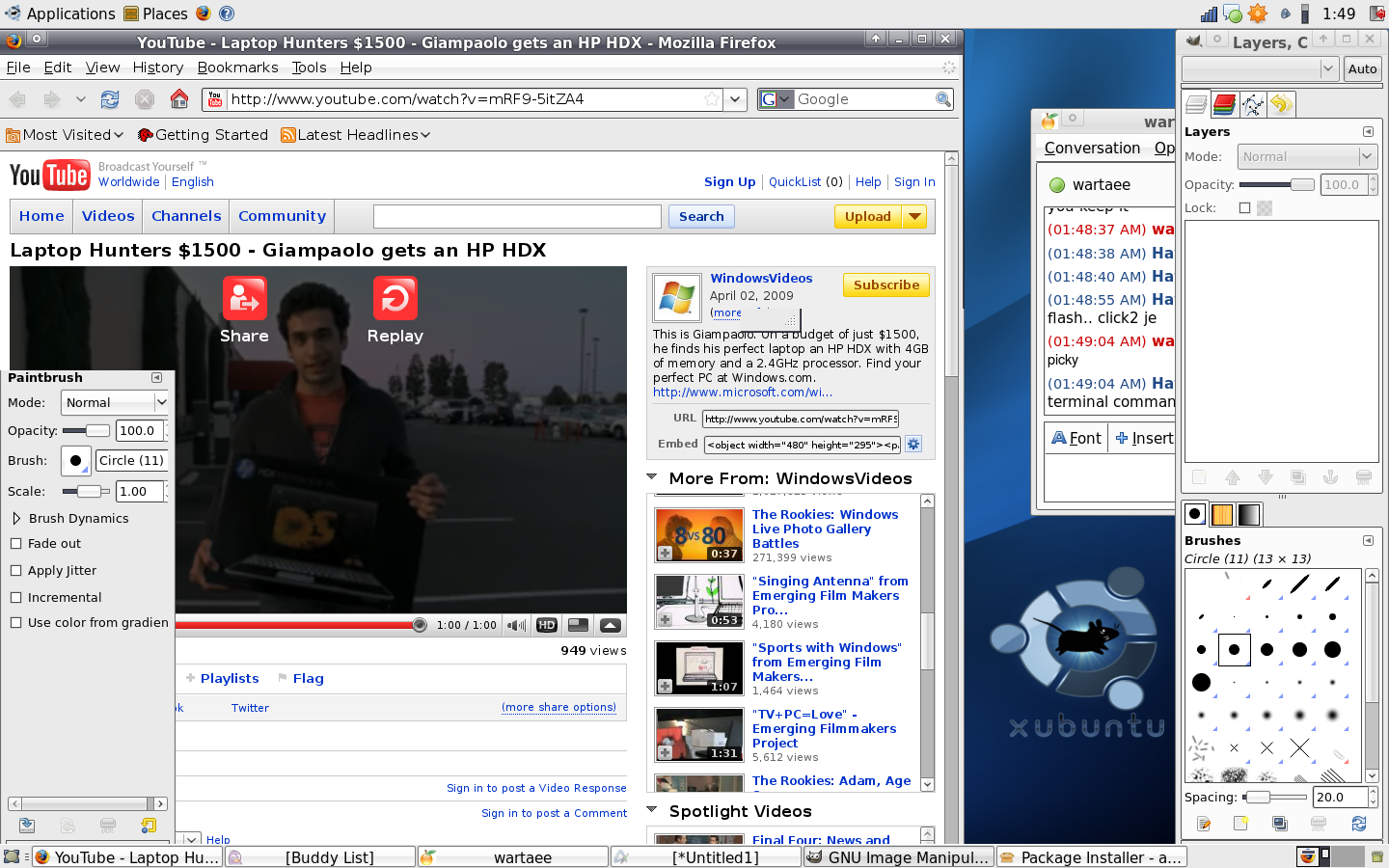Open the Bookmarks menu in Firefox
The image size is (1389, 868).
[x=237, y=68]
